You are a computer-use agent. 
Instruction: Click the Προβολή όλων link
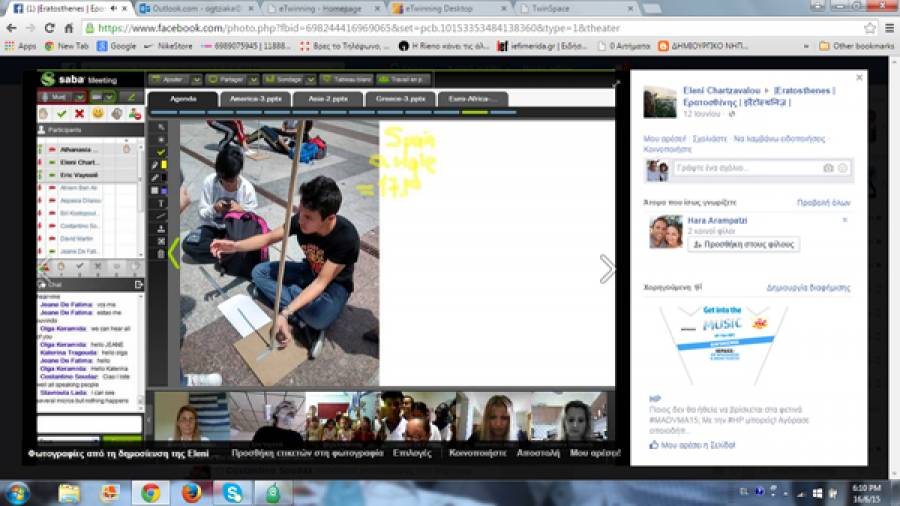point(823,202)
